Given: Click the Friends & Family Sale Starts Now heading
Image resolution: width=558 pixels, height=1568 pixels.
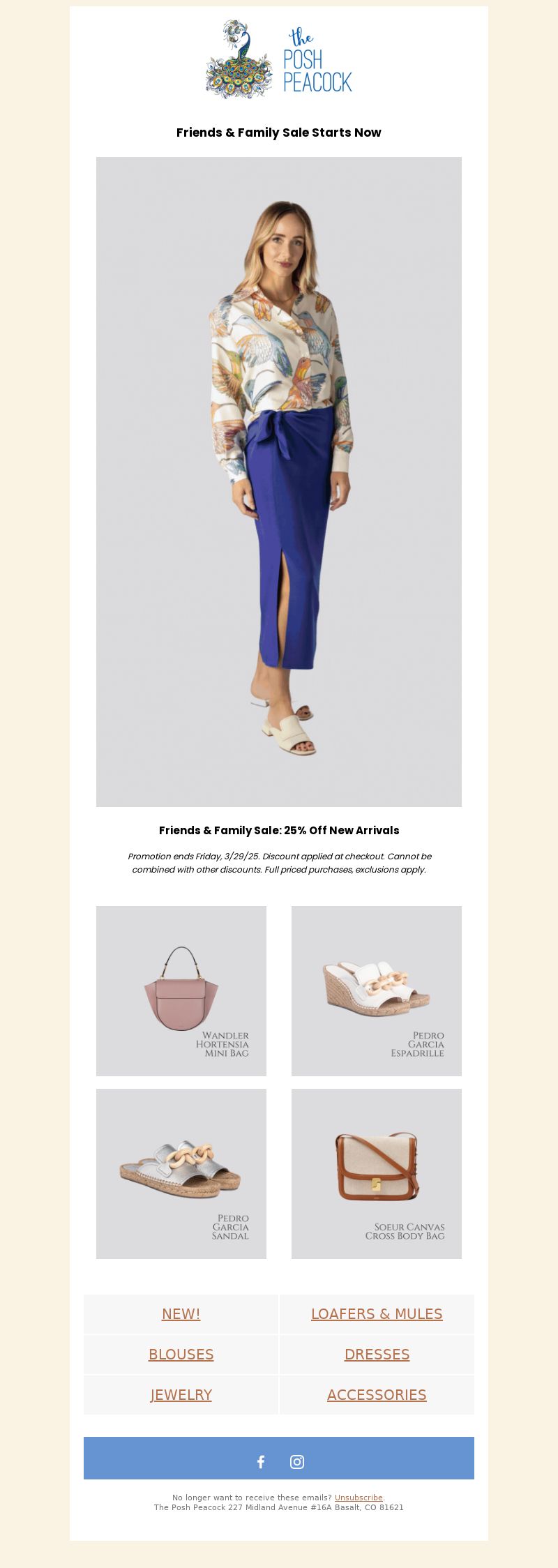Looking at the screenshot, I should 279,133.
